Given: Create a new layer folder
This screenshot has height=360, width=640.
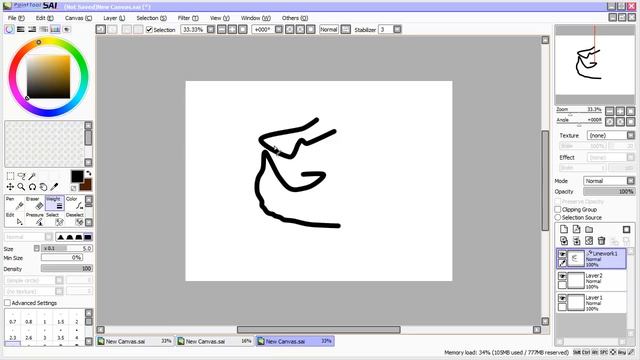Looking at the screenshot, I should [x=589, y=229].
